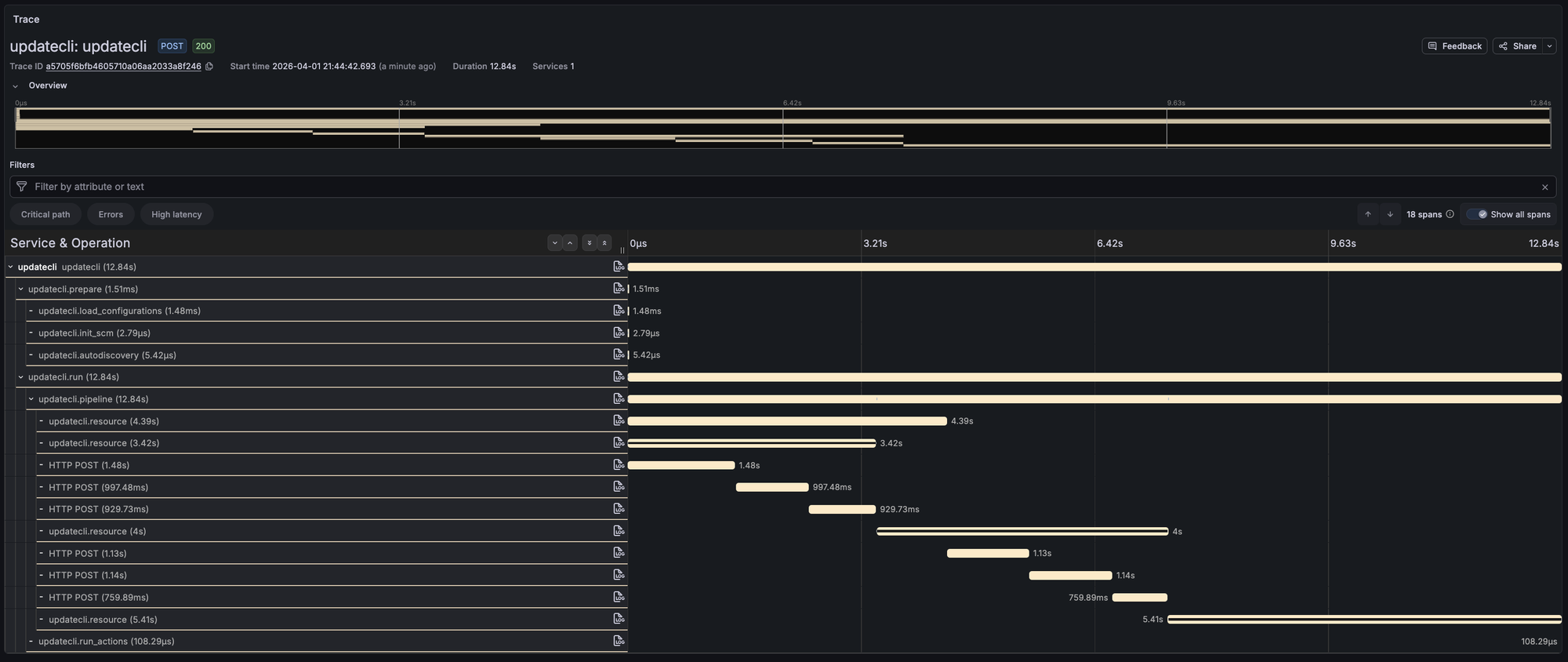Toggle the Show all spans switch

point(1478,214)
